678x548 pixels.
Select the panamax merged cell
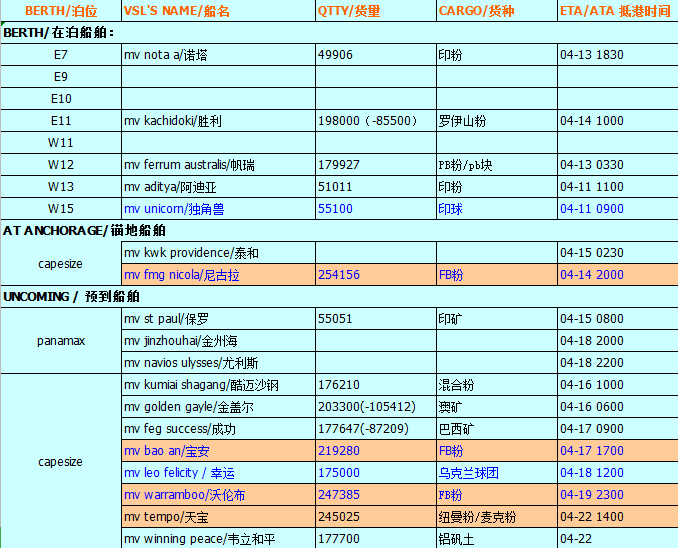coord(61,341)
